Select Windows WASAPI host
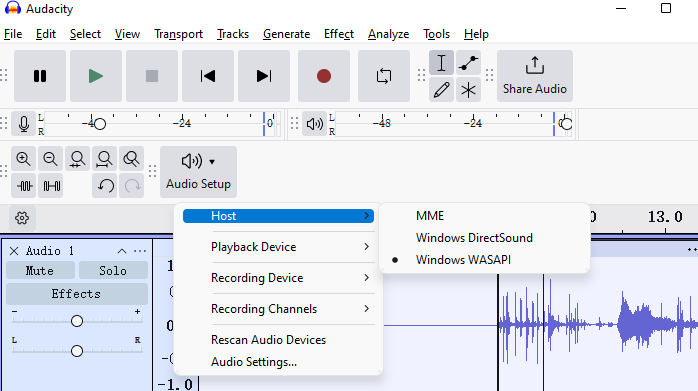Screen dimensions: 698x391 click(484, 260)
